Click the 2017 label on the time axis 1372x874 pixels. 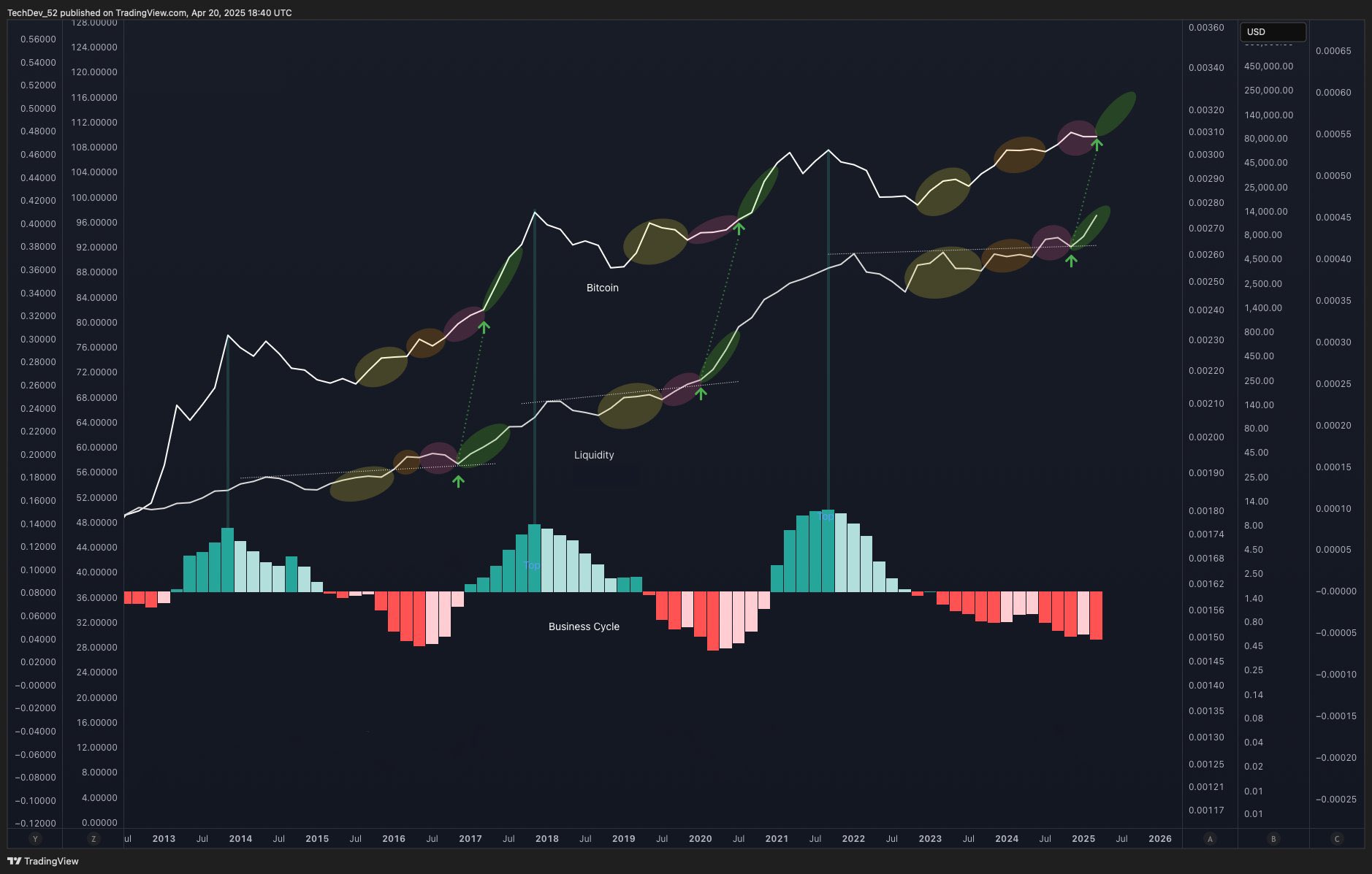tap(470, 839)
